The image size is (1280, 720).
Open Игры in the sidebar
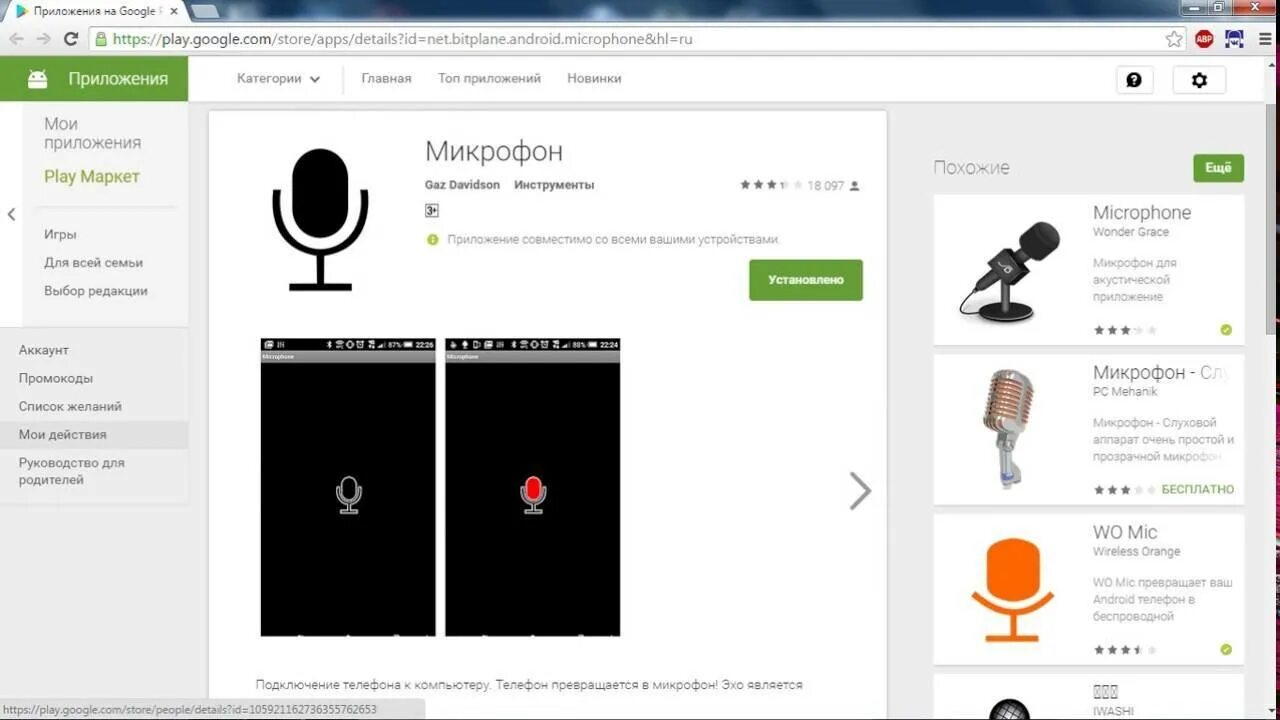[60, 234]
